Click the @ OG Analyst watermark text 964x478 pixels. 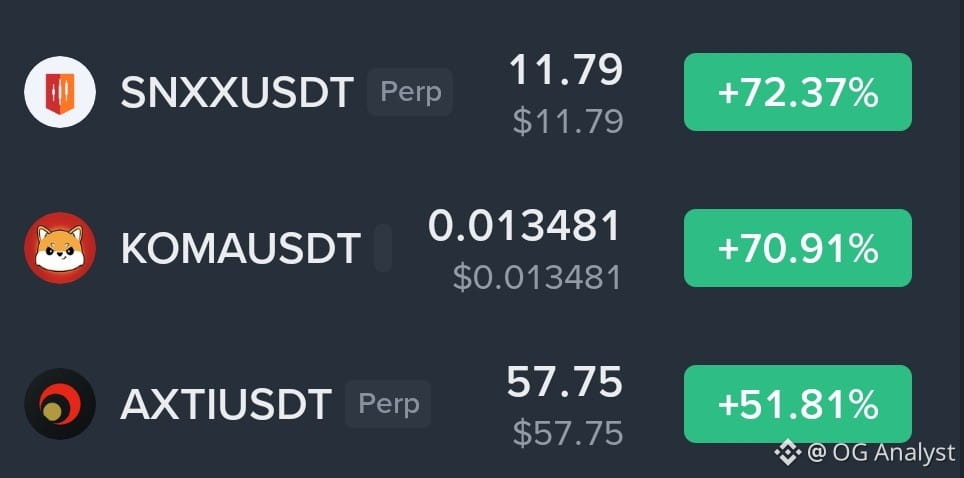coord(881,453)
